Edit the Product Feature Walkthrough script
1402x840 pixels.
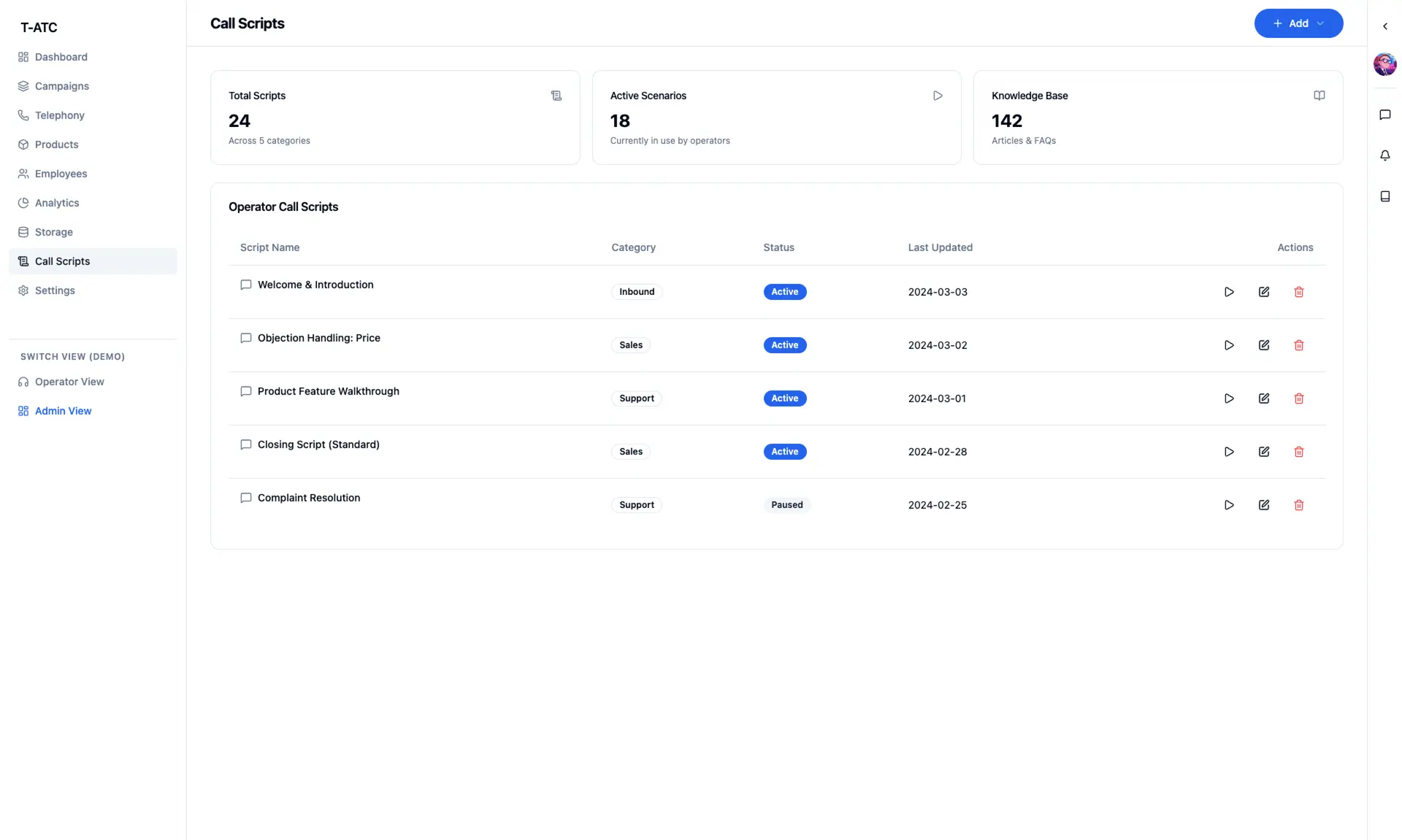click(1264, 398)
